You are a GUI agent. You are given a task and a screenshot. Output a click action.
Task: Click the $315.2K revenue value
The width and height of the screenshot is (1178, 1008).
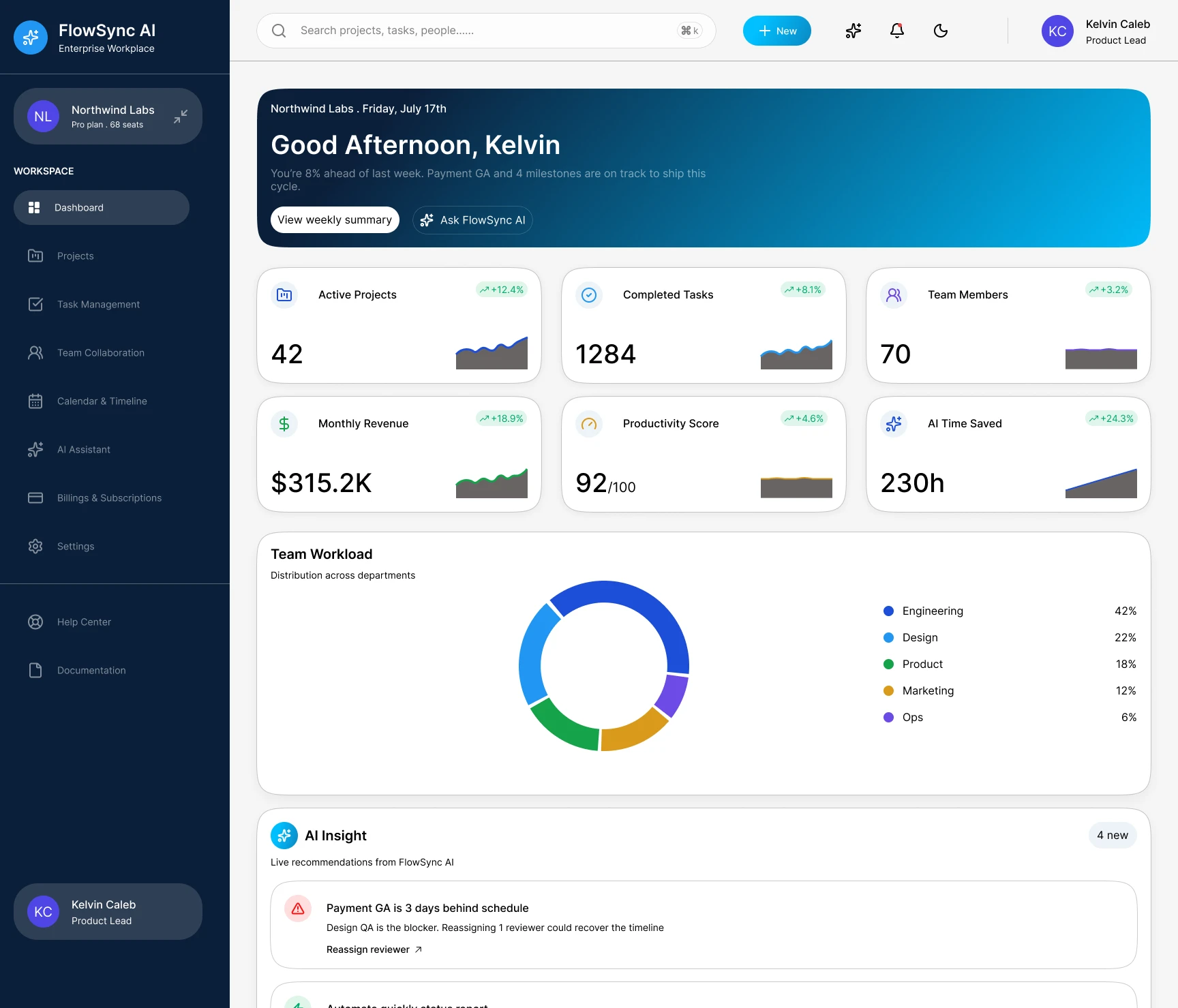click(321, 483)
